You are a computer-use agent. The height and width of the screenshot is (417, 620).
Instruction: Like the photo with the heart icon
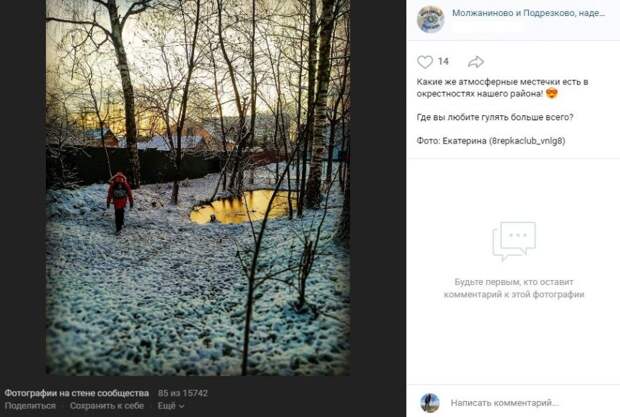coord(425,62)
